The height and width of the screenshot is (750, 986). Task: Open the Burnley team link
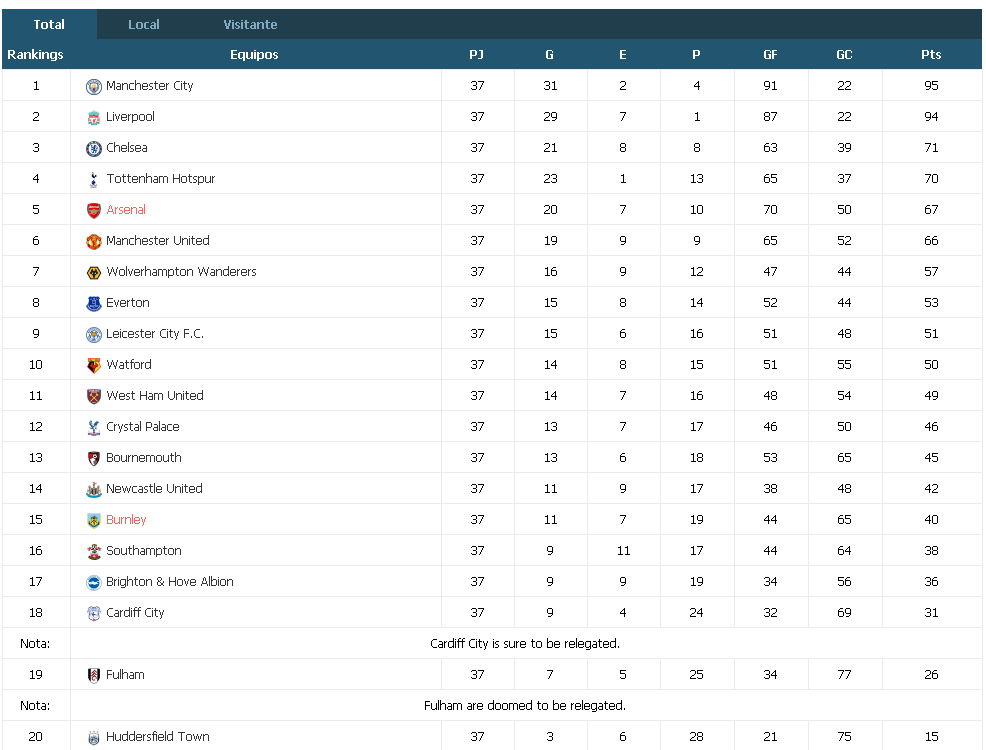tap(126, 519)
